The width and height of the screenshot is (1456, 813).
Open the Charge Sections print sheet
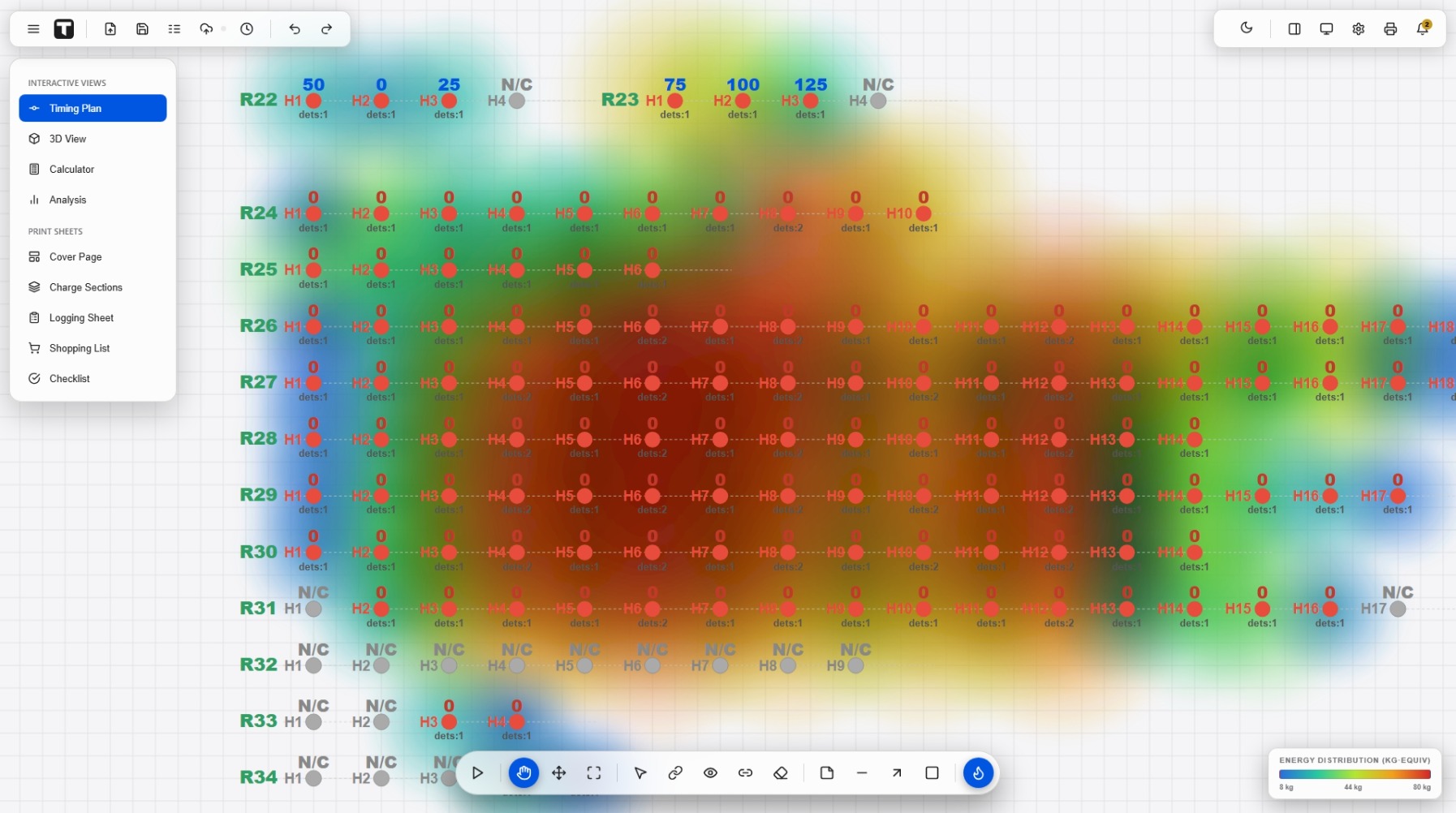pos(93,287)
